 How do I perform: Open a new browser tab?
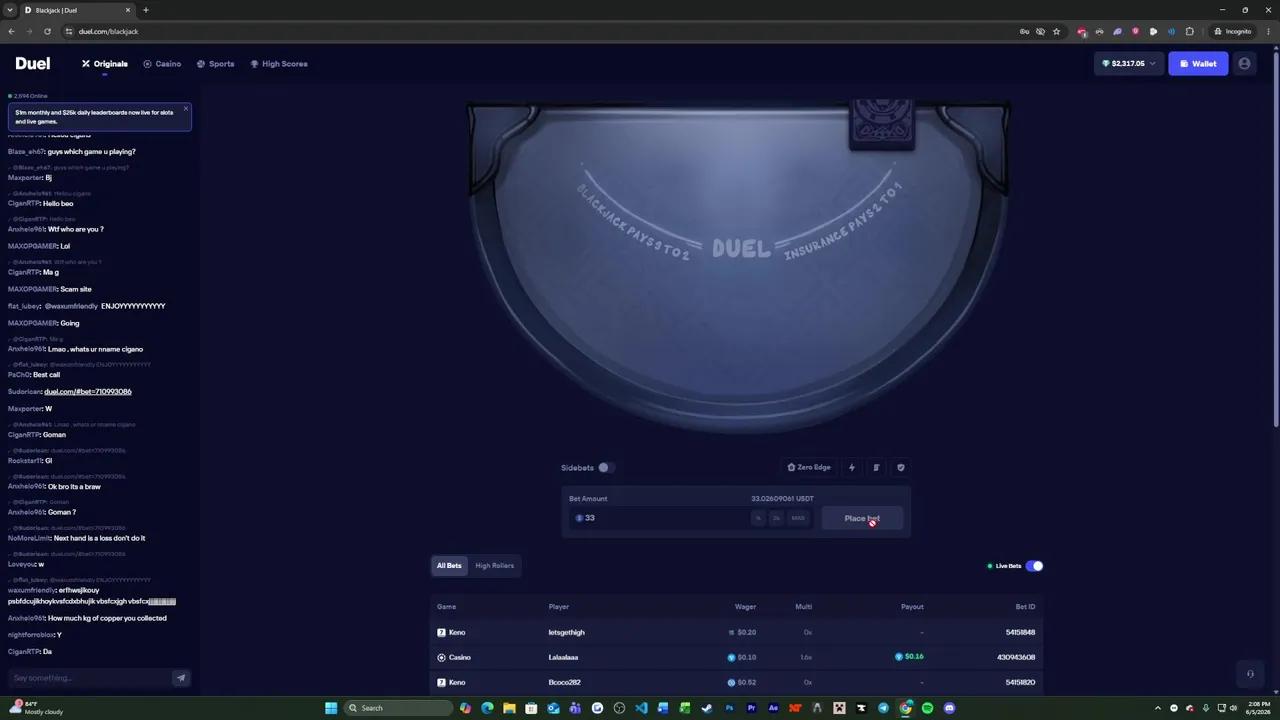point(146,10)
